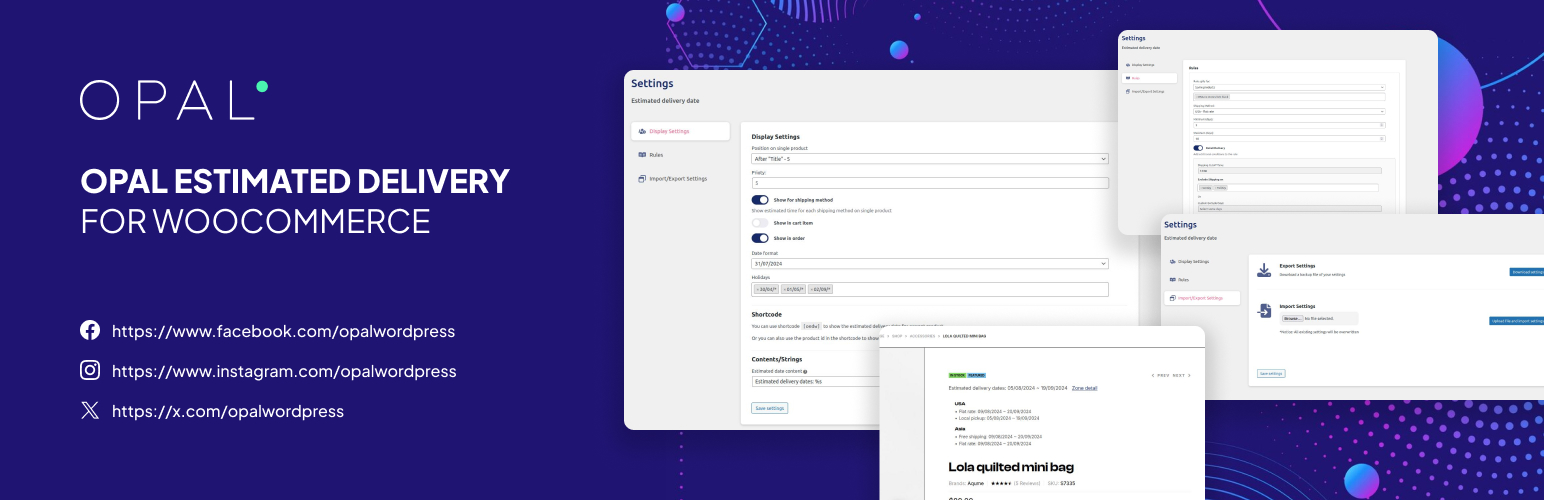The image size is (1544, 500).
Task: Click the OPAL logo
Action: [x=173, y=101]
